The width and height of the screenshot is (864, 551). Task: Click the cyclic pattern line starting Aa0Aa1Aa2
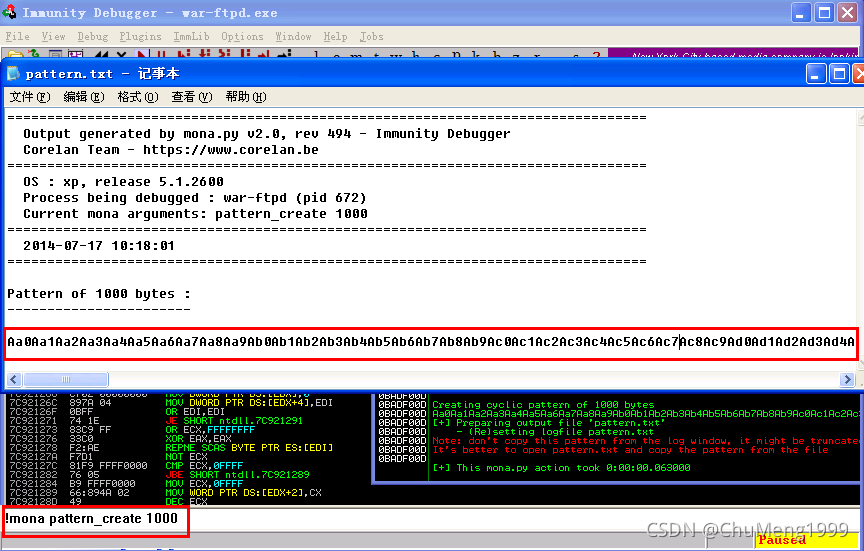tap(430, 342)
